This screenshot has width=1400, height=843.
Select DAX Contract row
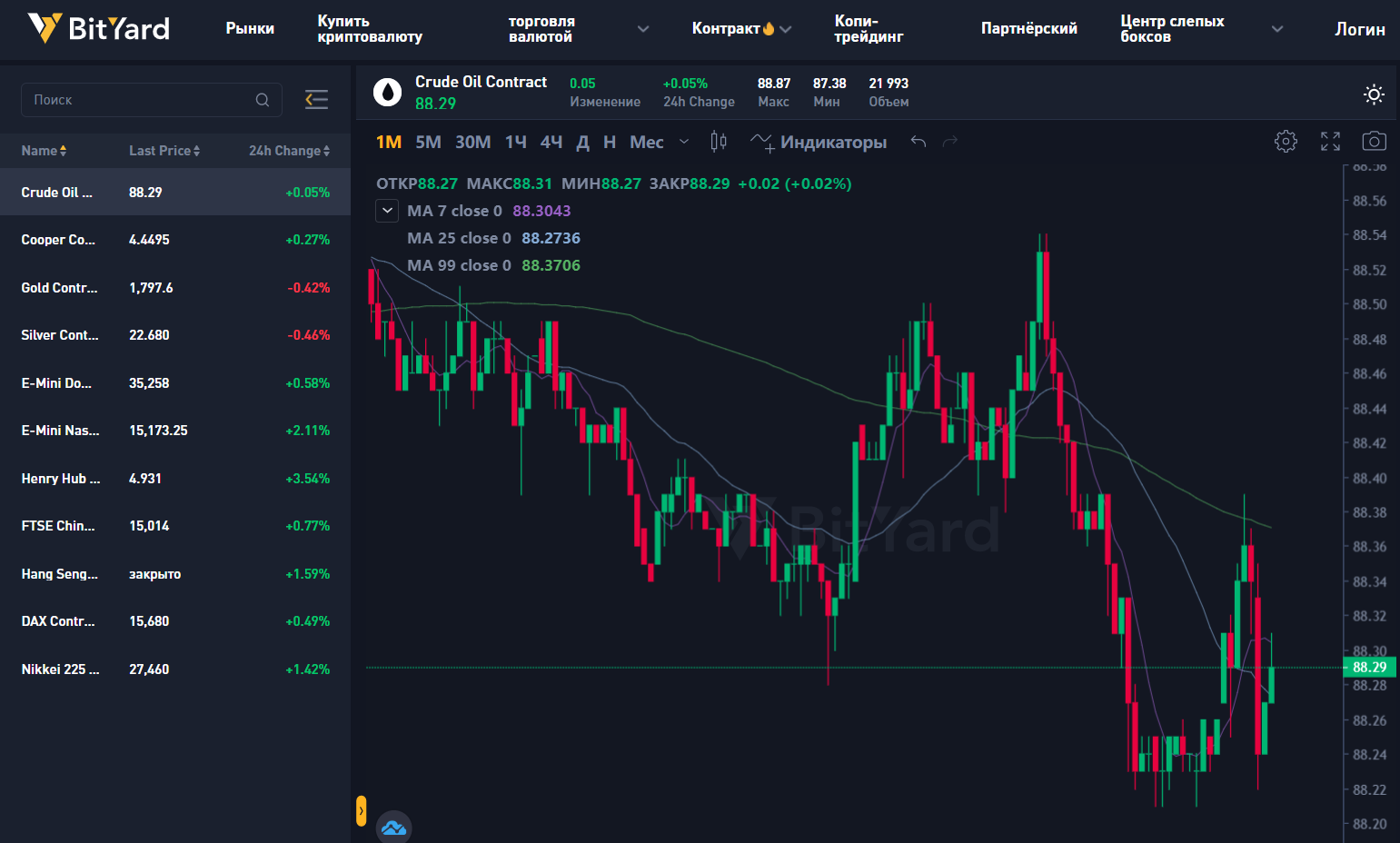tap(175, 621)
